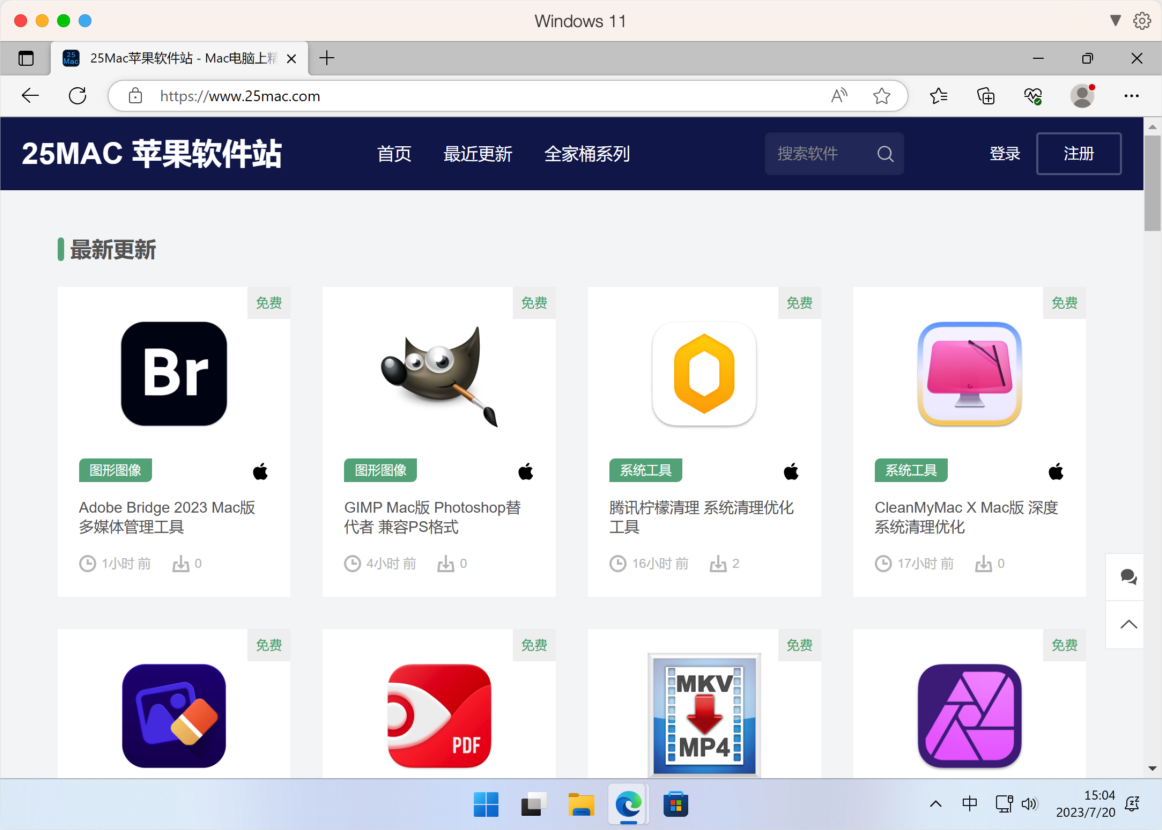Click the 登录 login link
1162x830 pixels.
[x=1005, y=153]
